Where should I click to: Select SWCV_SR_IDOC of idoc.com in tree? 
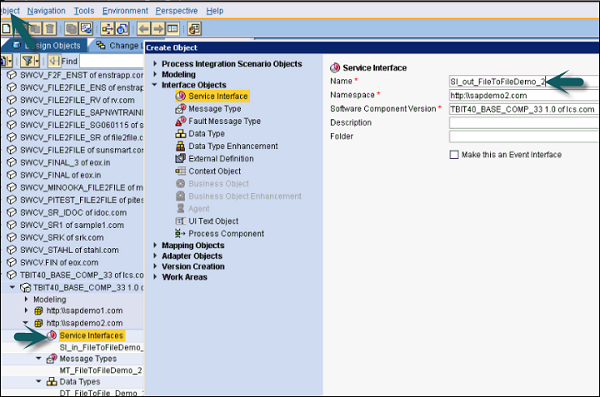73,212
